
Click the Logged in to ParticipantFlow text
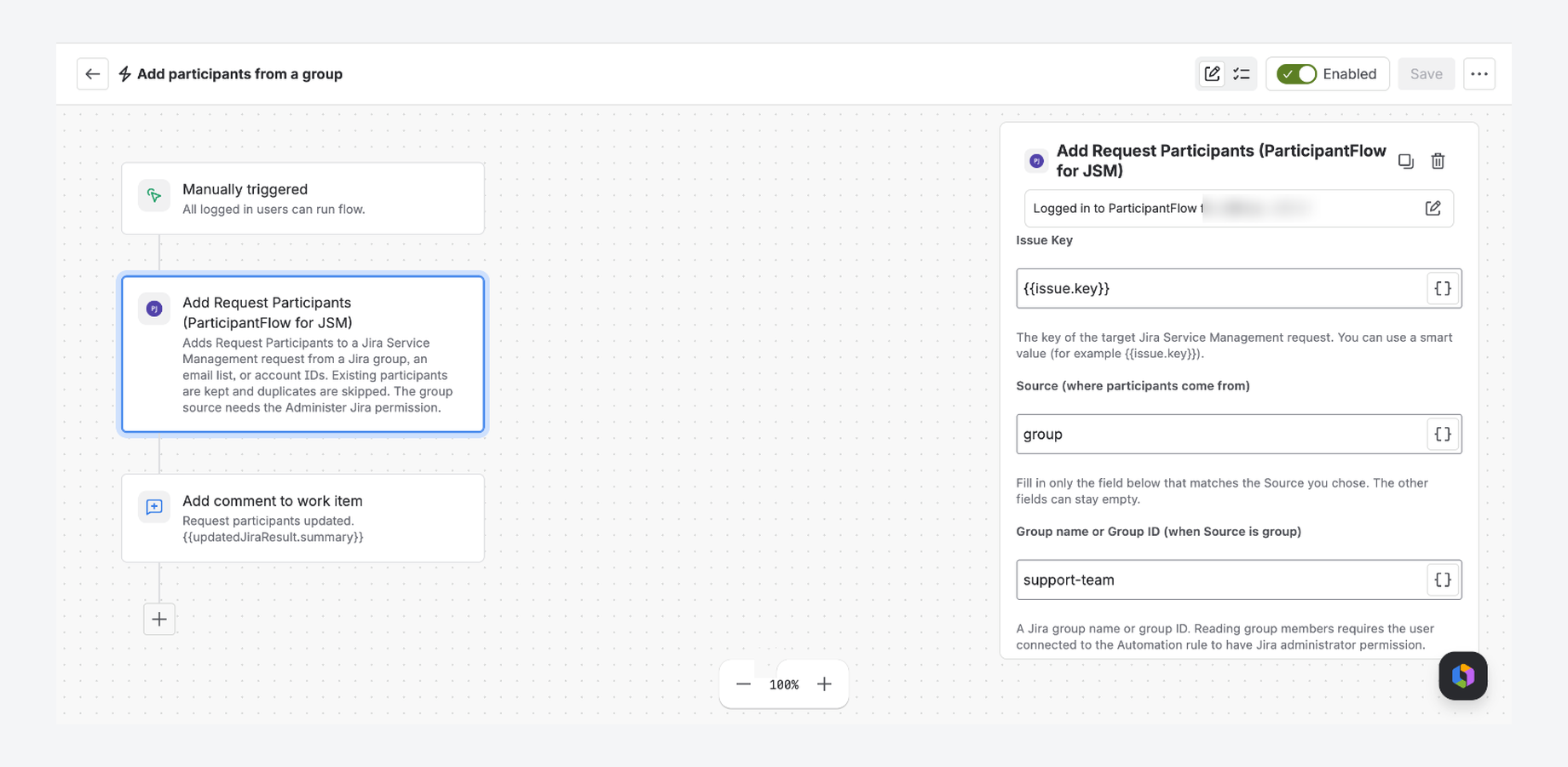coord(1118,208)
